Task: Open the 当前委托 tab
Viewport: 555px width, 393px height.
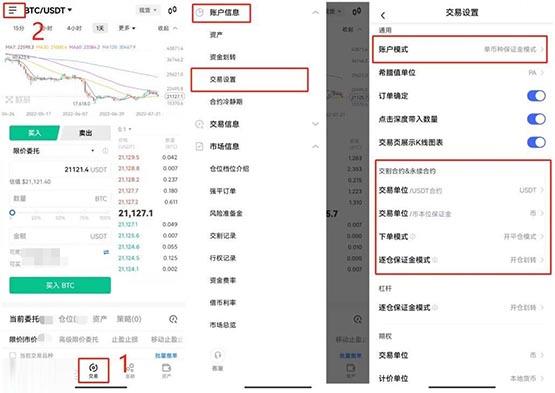Action: tap(24, 319)
